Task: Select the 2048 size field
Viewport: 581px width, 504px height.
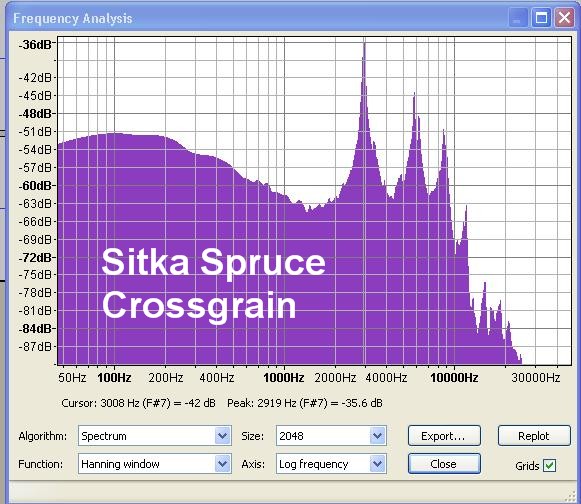Action: 323,436
